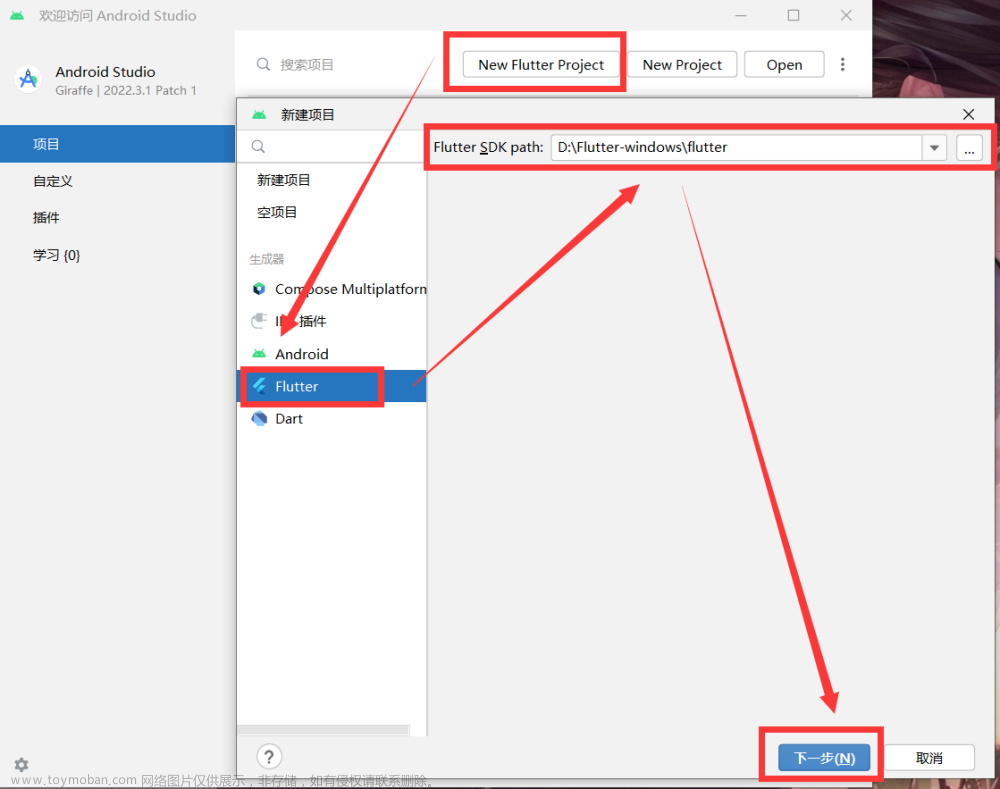Select 空项目 in the dialog list
Viewport: 1000px width, 789px height.
(x=332, y=212)
